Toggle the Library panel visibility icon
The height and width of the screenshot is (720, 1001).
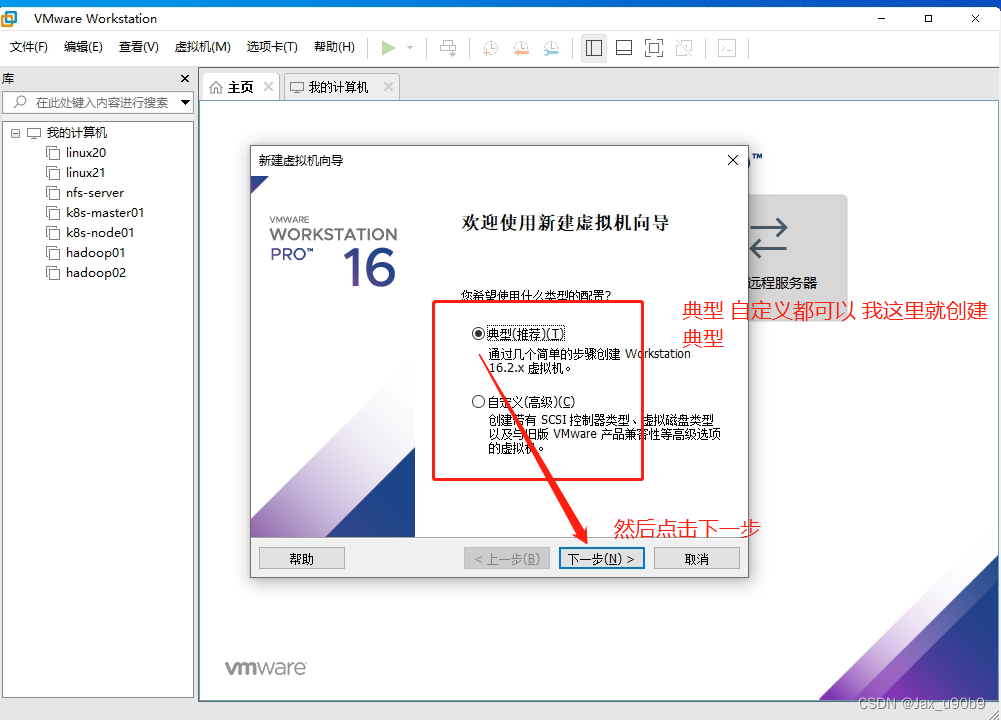(x=593, y=47)
